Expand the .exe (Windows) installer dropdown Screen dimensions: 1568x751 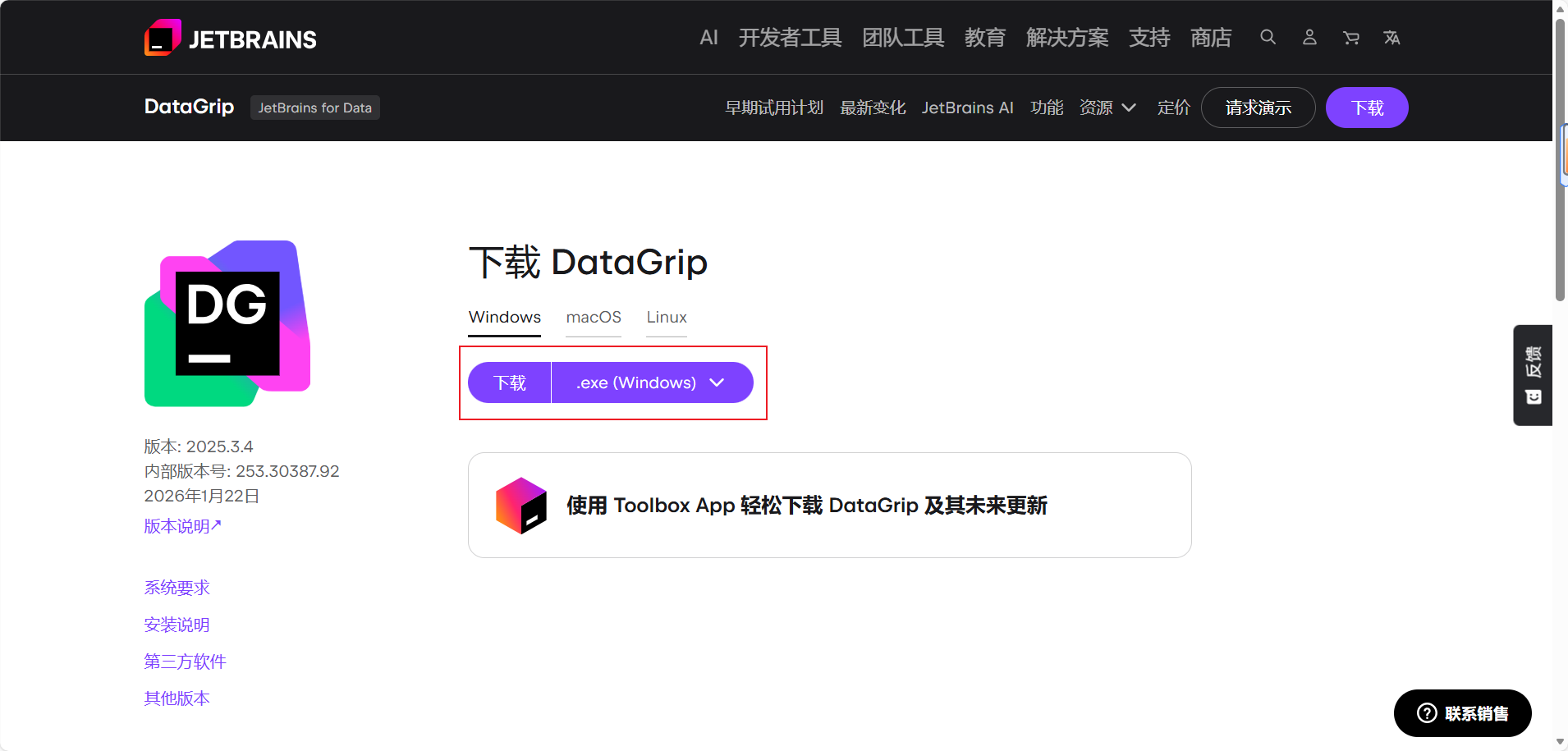[653, 382]
